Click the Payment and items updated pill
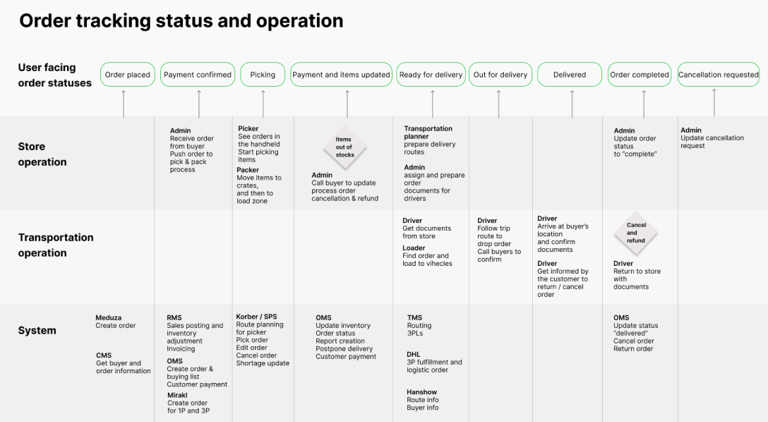The image size is (768, 422). point(341,74)
